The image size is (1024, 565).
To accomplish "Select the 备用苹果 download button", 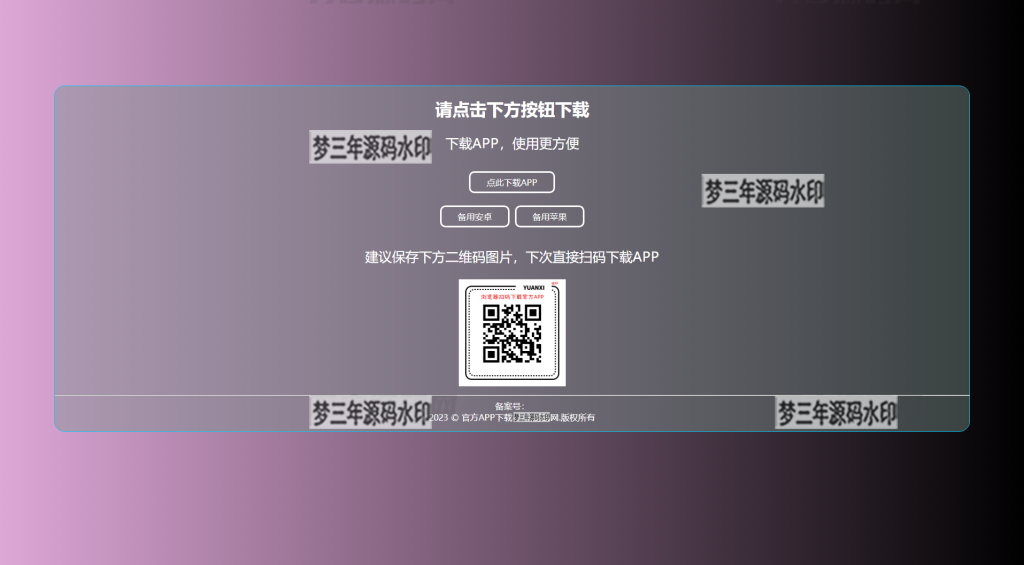I will 549,216.
